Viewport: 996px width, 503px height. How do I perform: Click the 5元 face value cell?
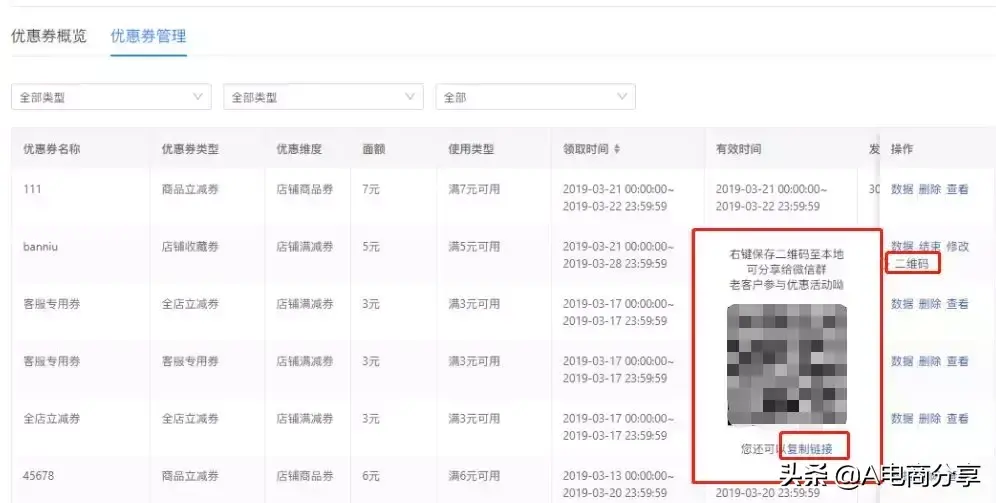371,246
